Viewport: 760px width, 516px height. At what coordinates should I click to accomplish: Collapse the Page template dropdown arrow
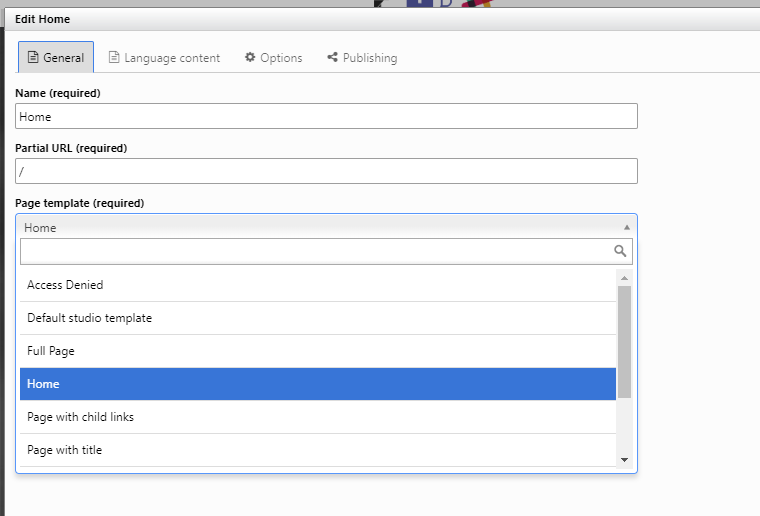click(627, 227)
